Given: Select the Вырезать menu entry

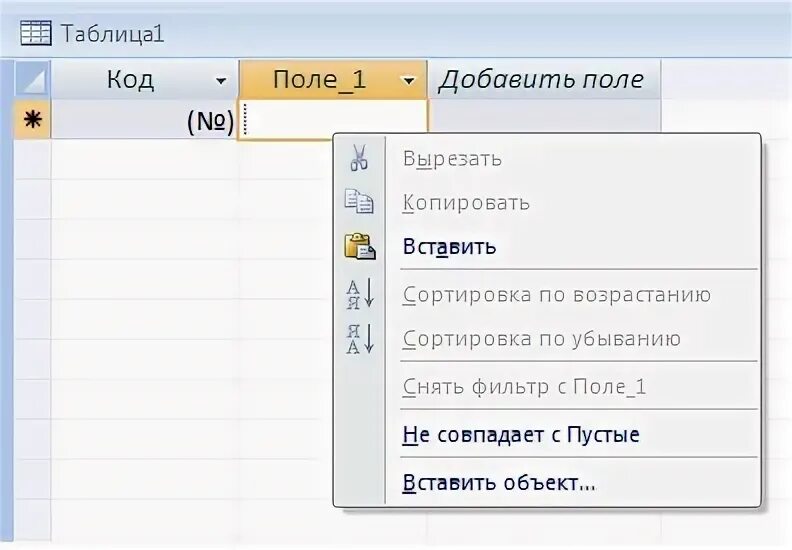Looking at the screenshot, I should coord(452,158).
